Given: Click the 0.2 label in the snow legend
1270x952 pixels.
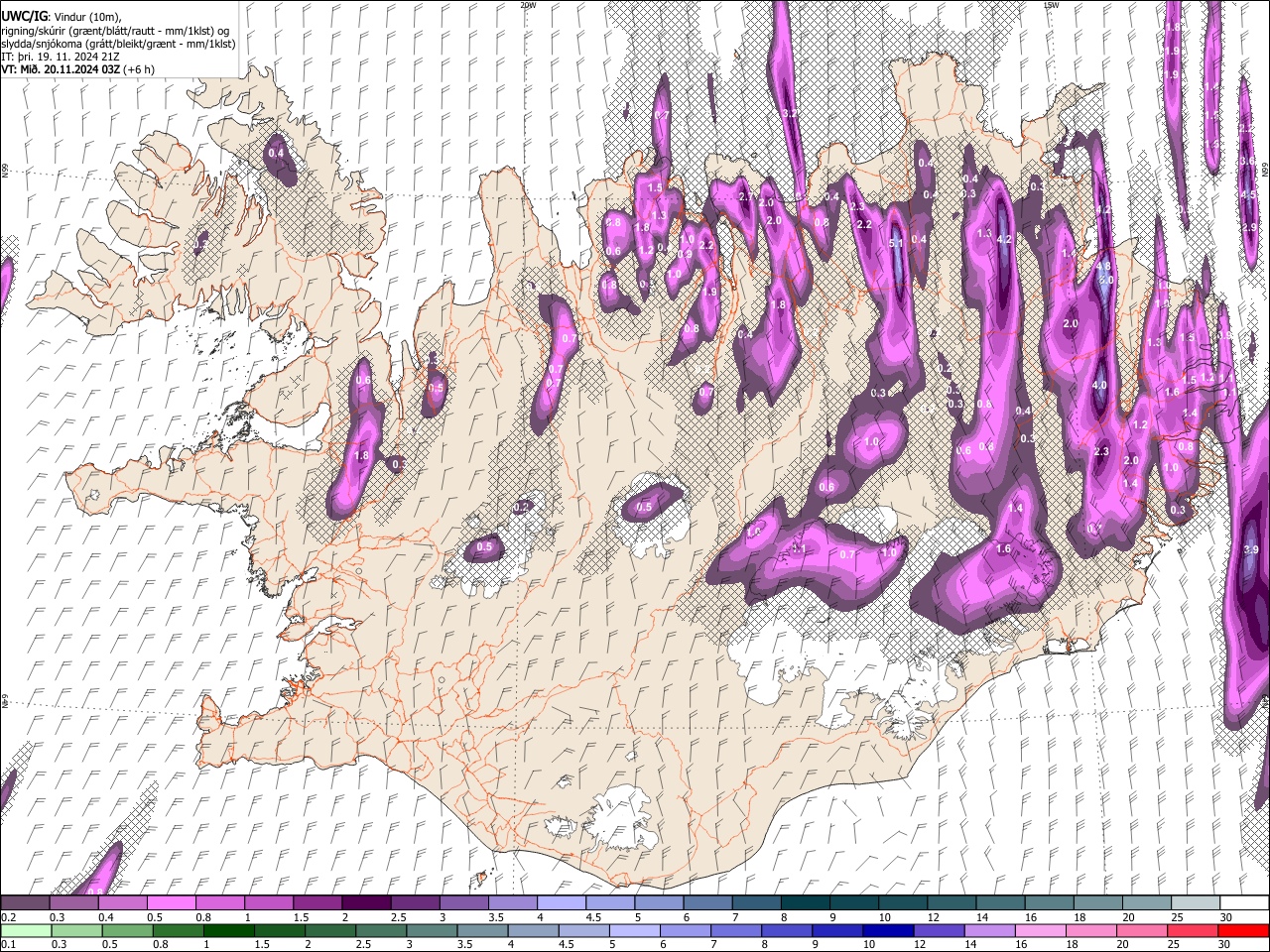Looking at the screenshot, I should (x=8, y=917).
